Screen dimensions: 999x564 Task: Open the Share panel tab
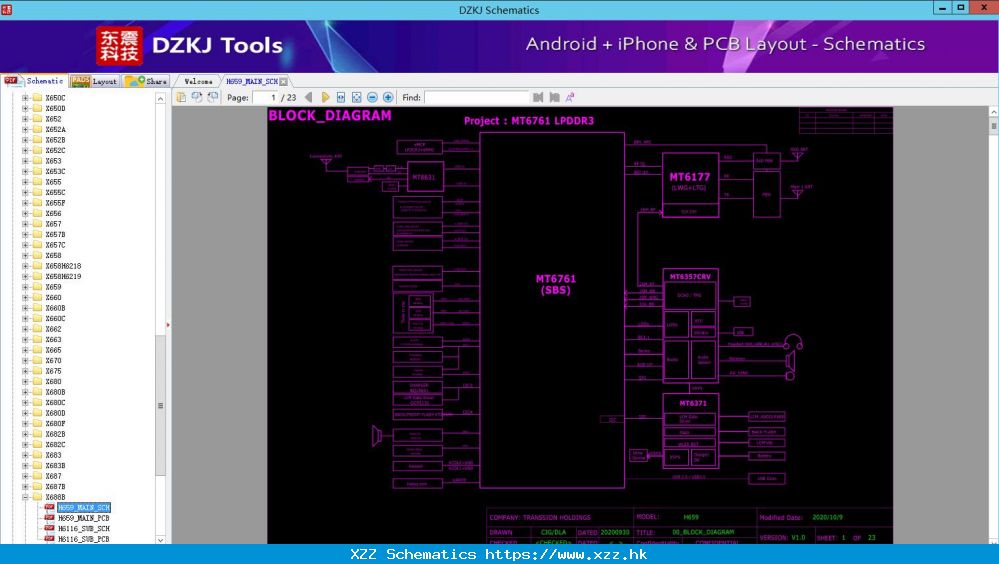point(146,81)
